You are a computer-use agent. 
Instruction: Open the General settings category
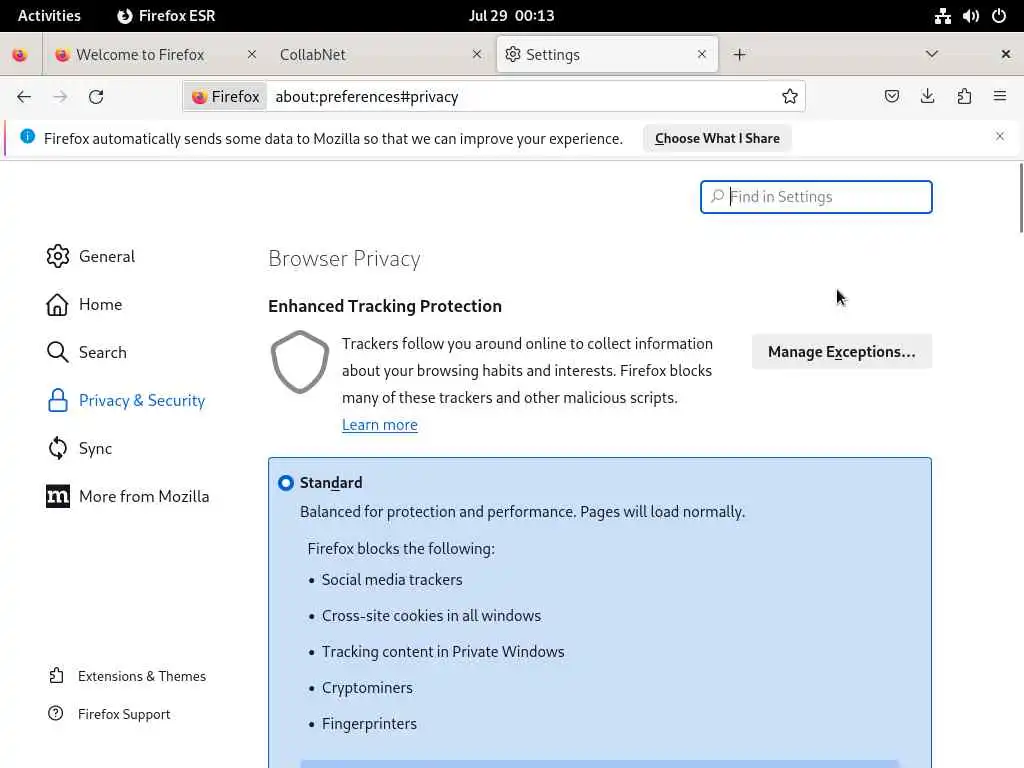coord(106,257)
